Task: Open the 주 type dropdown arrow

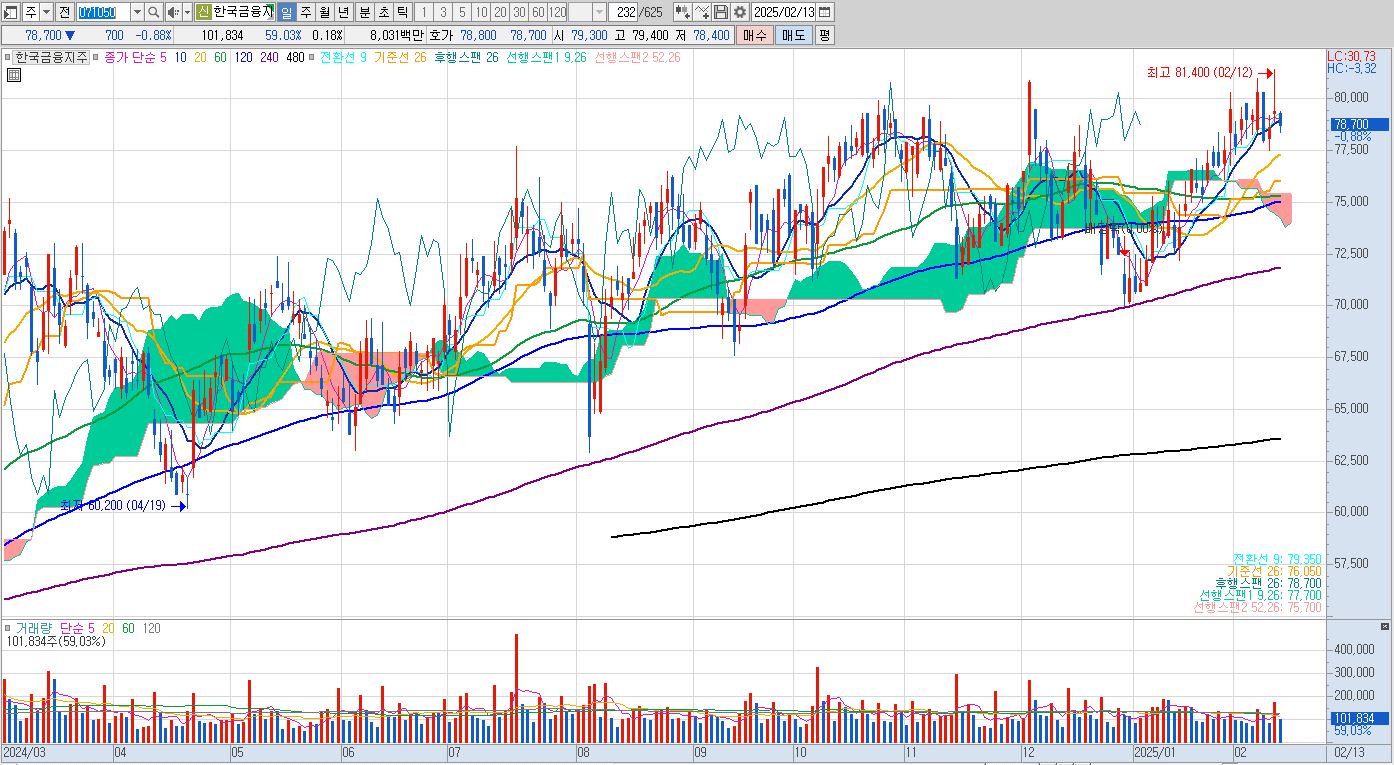Action: [x=45, y=12]
